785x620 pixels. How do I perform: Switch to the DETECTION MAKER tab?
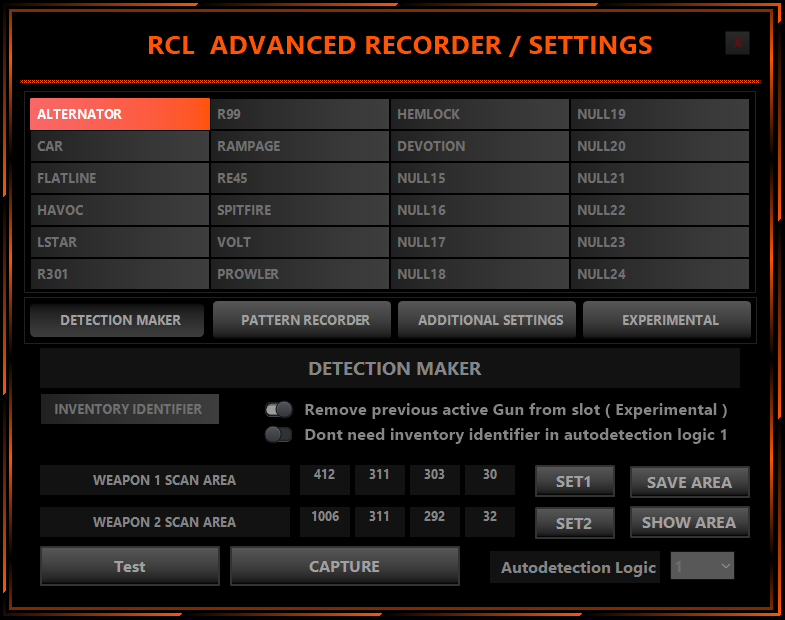[117, 320]
